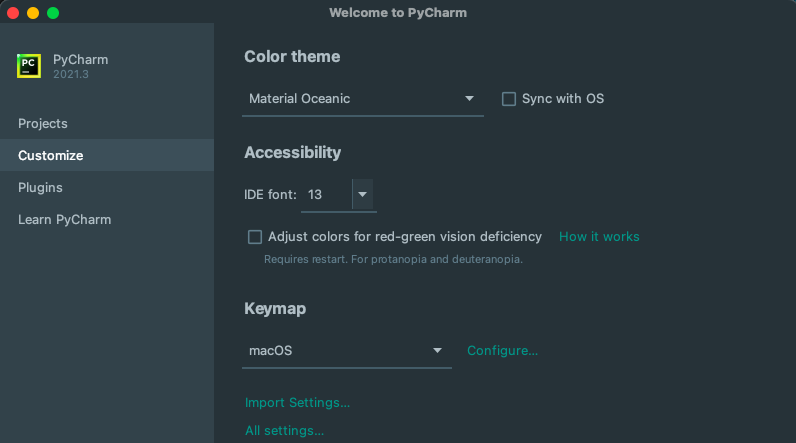Open the Projects section
The image size is (796, 443).
tap(43, 124)
